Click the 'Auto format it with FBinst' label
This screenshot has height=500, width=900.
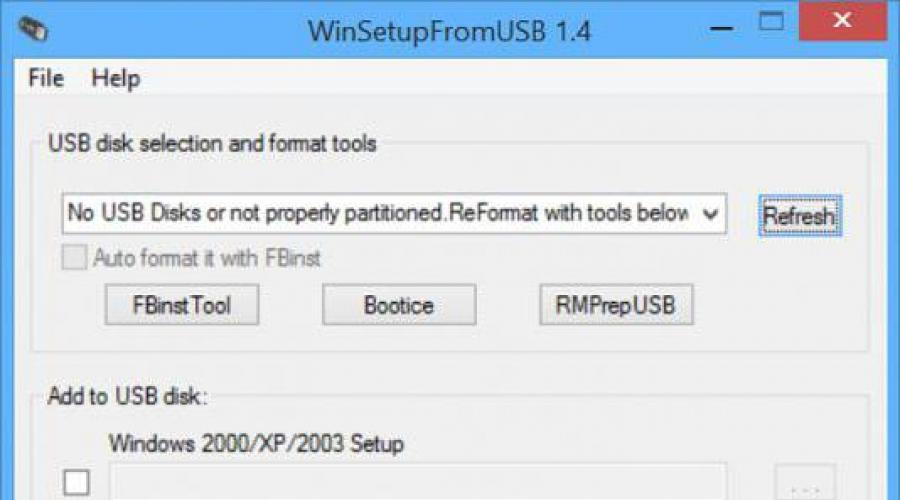pyautogui.click(x=207, y=258)
